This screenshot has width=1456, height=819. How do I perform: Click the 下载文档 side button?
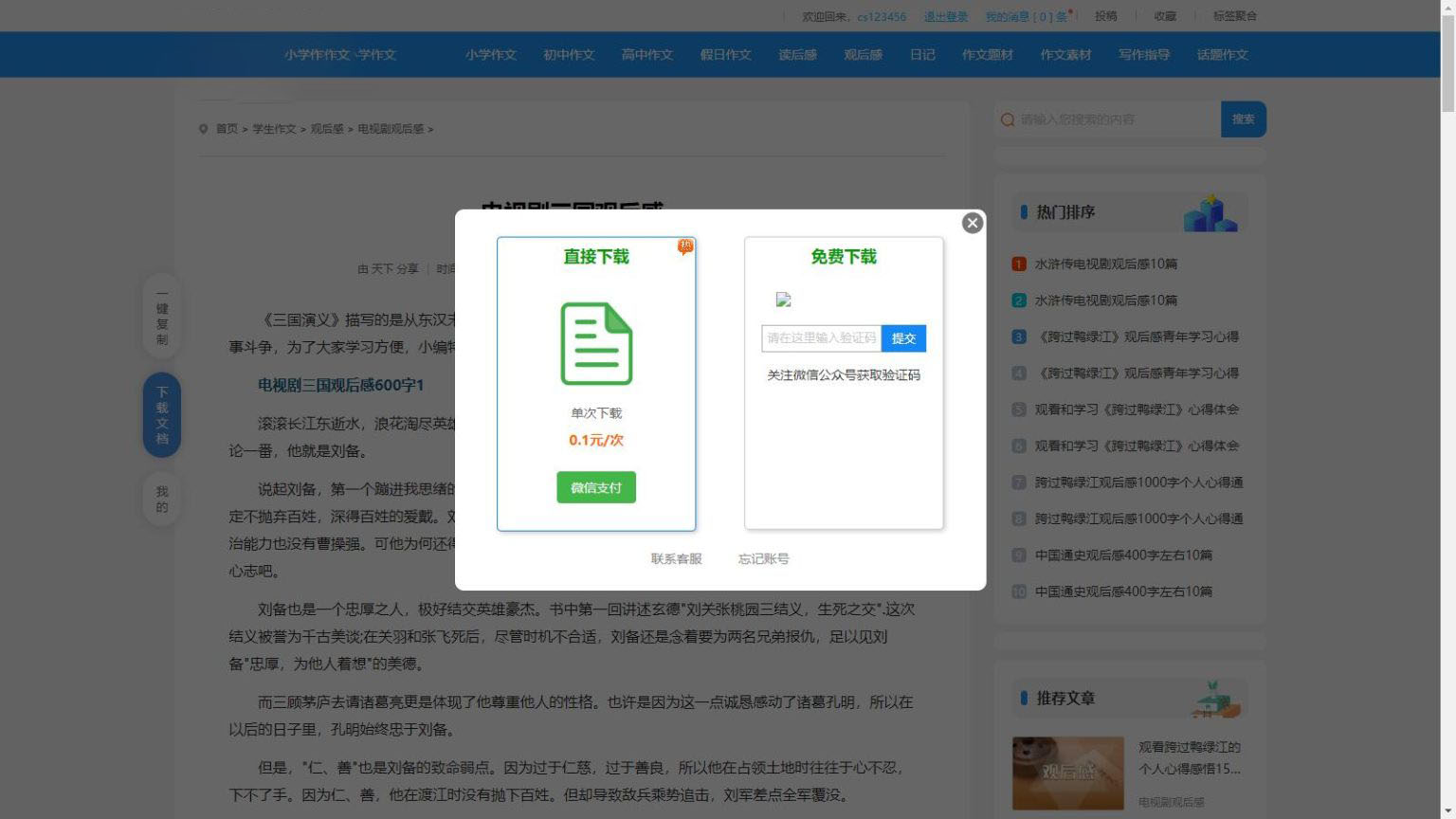[x=162, y=415]
